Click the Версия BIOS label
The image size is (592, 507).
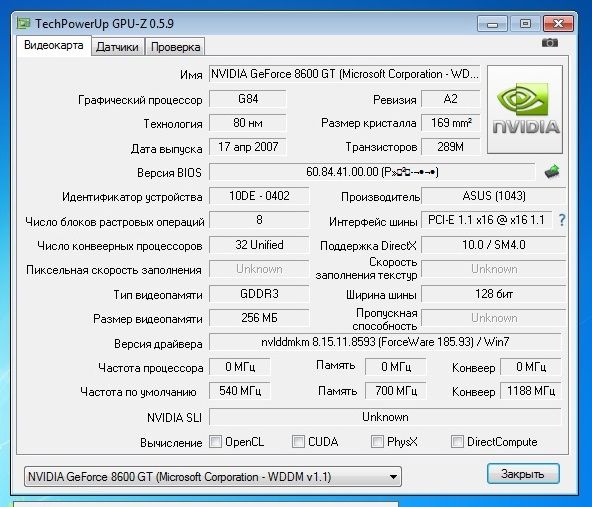pyautogui.click(x=169, y=173)
